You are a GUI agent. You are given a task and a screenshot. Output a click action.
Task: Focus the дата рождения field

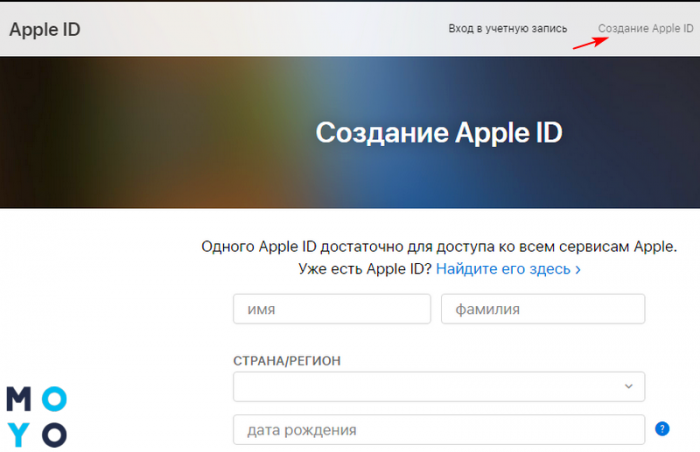[x=439, y=430]
